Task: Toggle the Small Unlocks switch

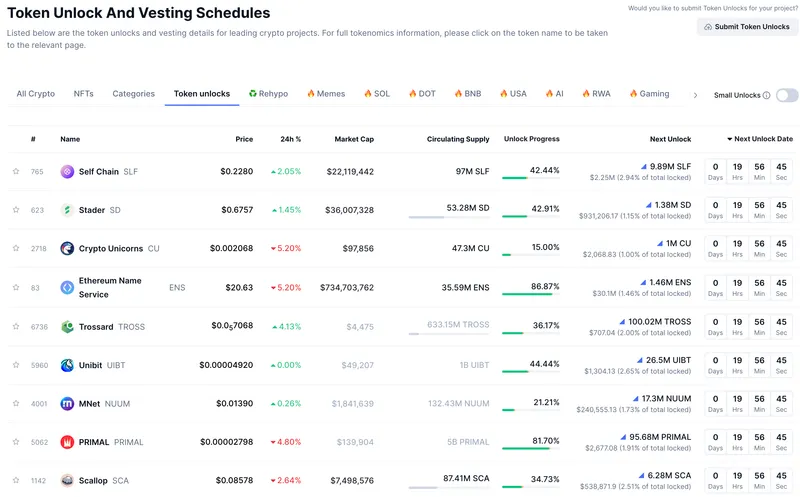Action: coord(787,95)
